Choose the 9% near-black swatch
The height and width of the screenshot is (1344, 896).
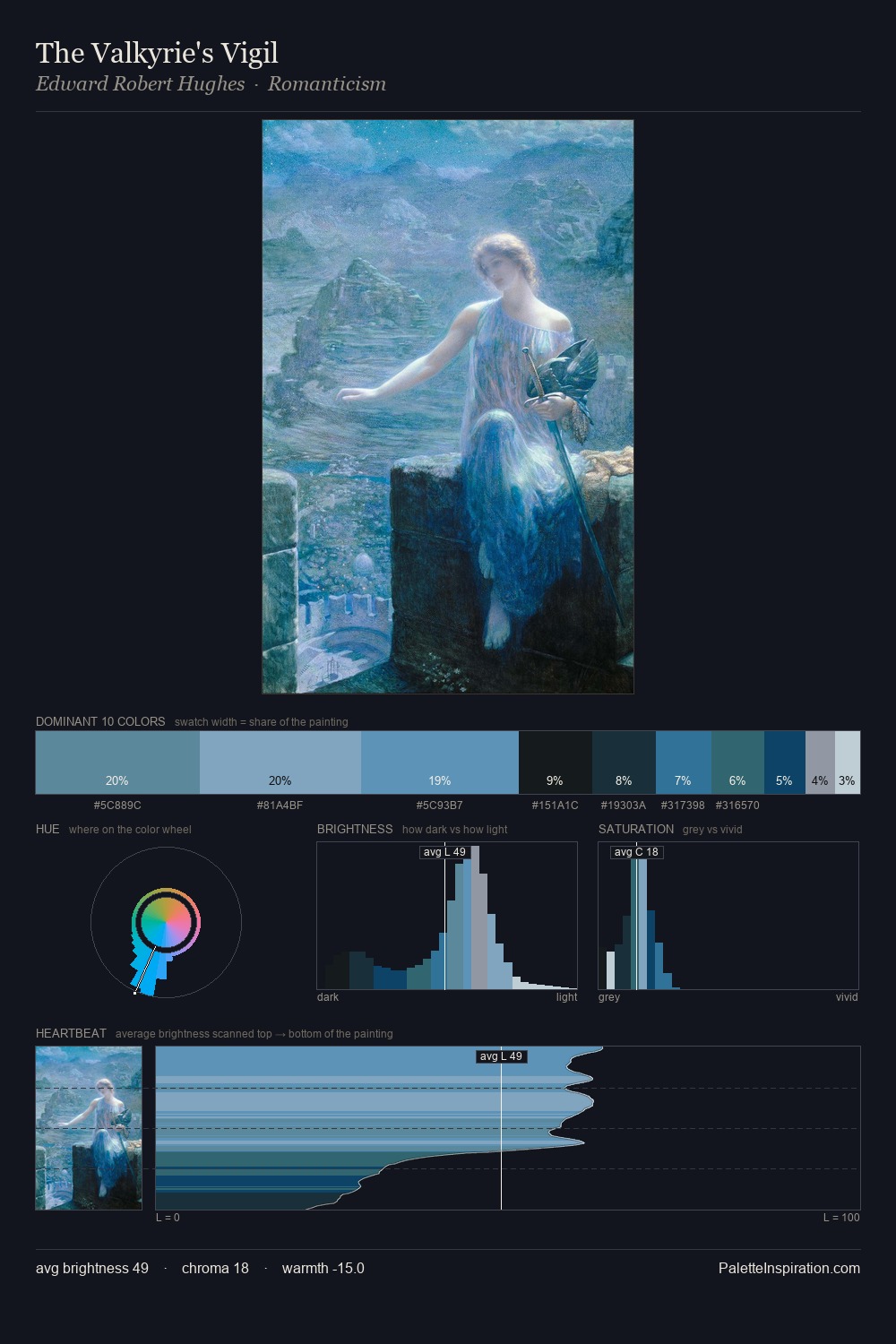556,762
